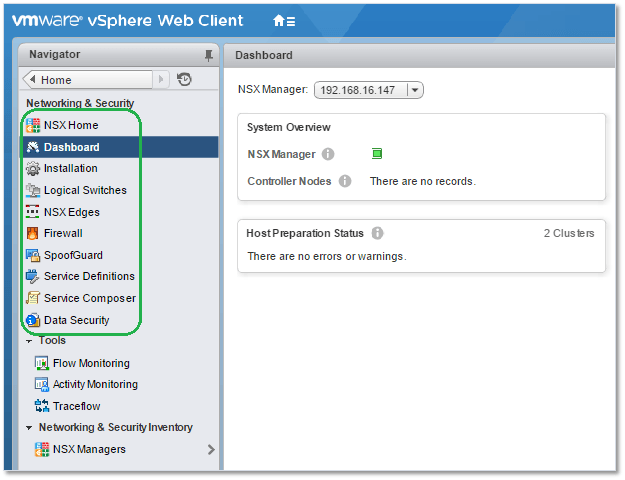Click the NSX Manager info icon
Screen dimensions: 625x480
point(328,154)
